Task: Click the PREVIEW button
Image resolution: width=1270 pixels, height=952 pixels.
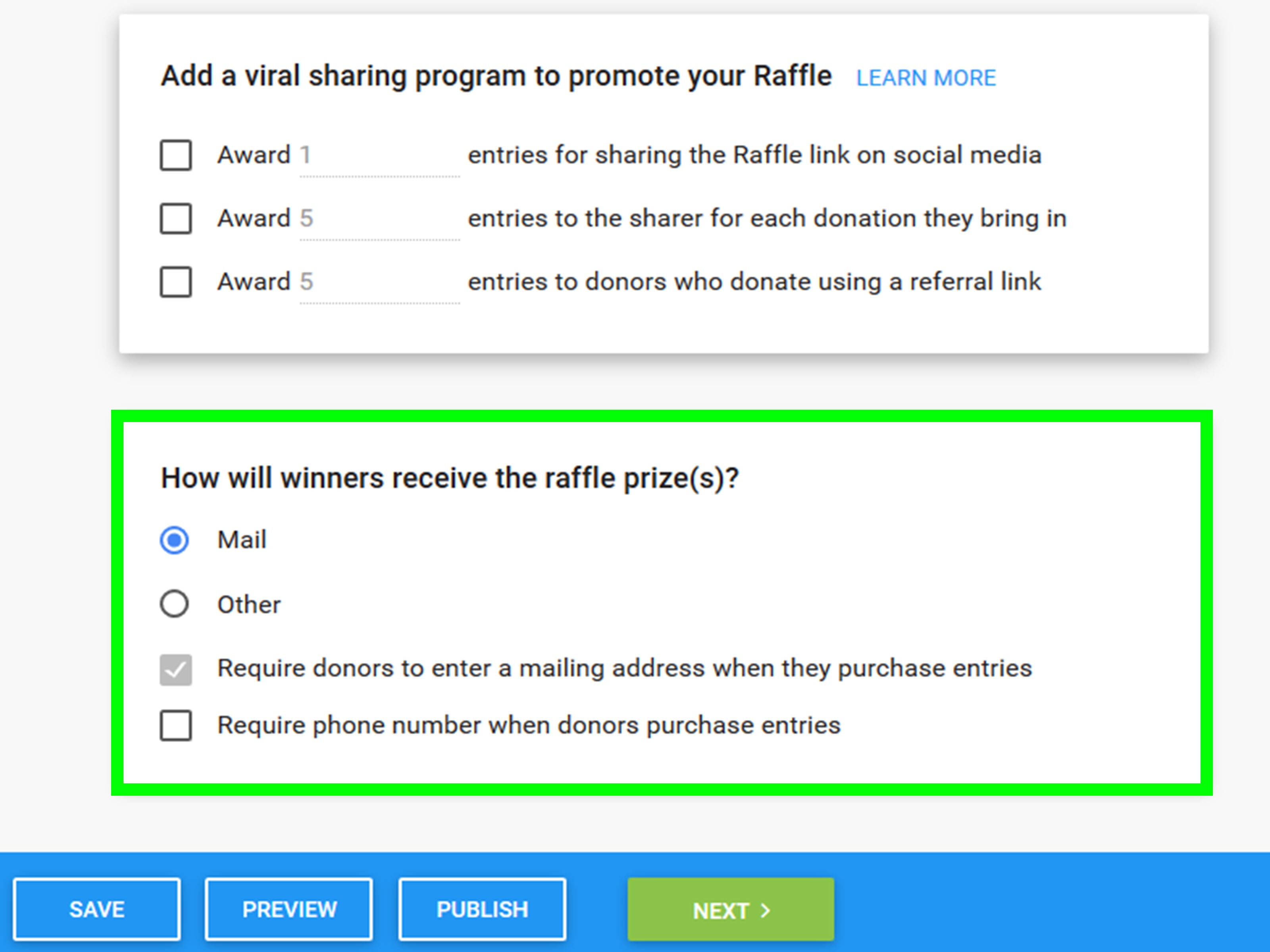Action: pyautogui.click(x=289, y=909)
